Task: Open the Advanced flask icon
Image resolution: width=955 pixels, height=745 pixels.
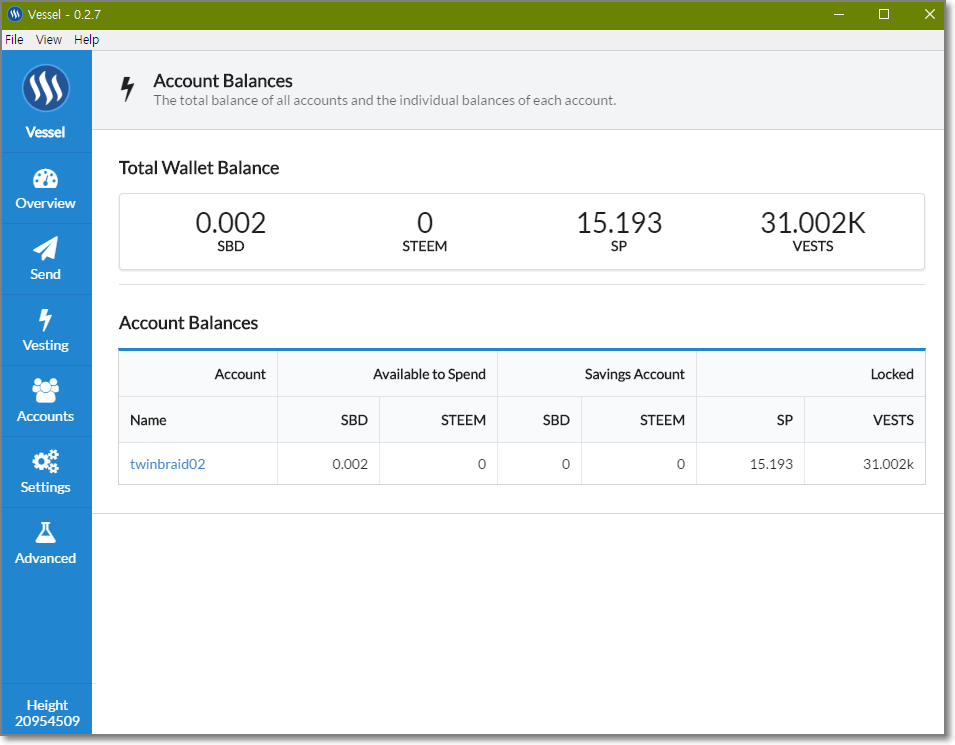Action: [x=46, y=532]
